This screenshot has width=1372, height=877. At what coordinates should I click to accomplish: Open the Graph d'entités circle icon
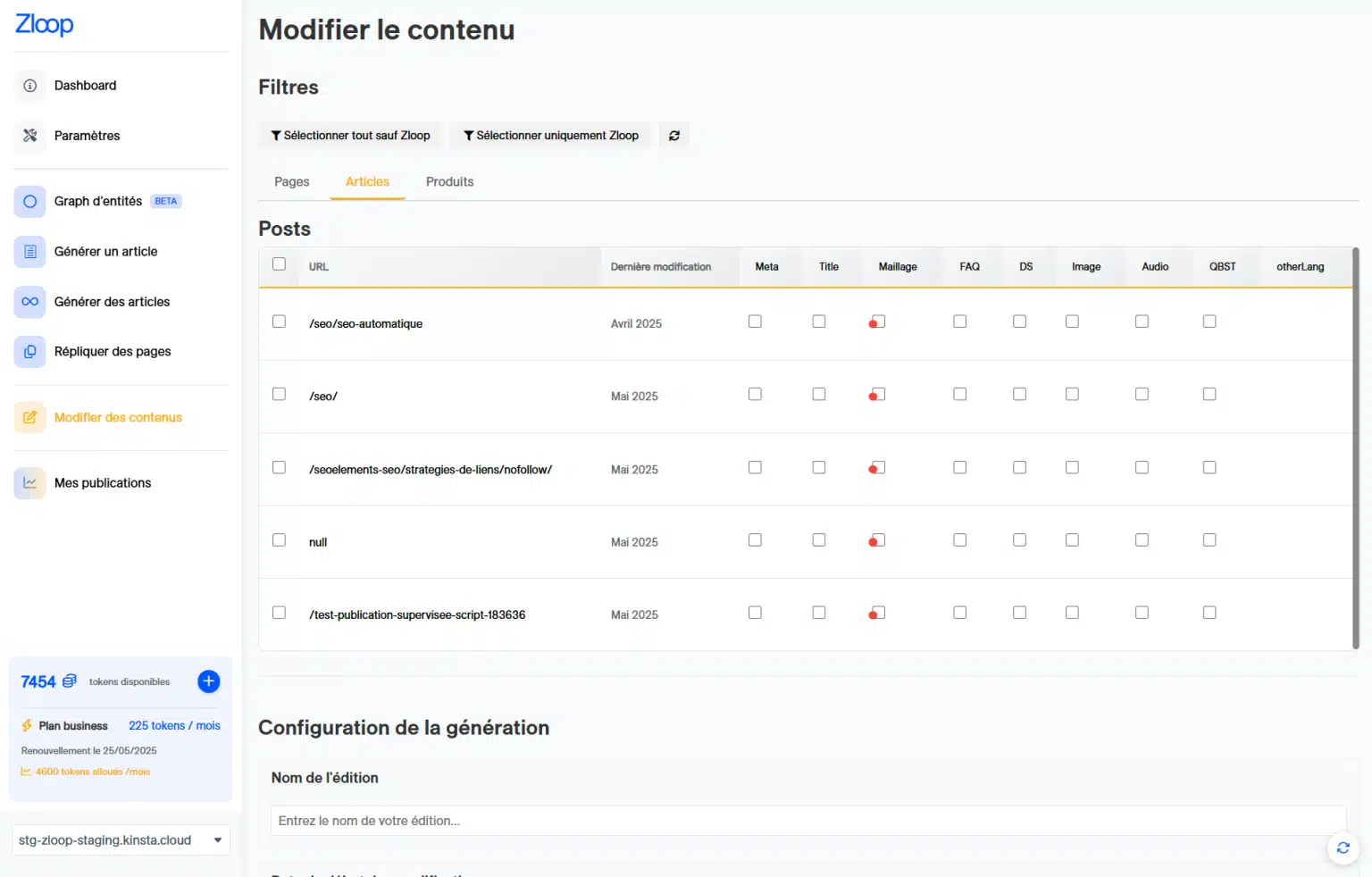click(29, 201)
